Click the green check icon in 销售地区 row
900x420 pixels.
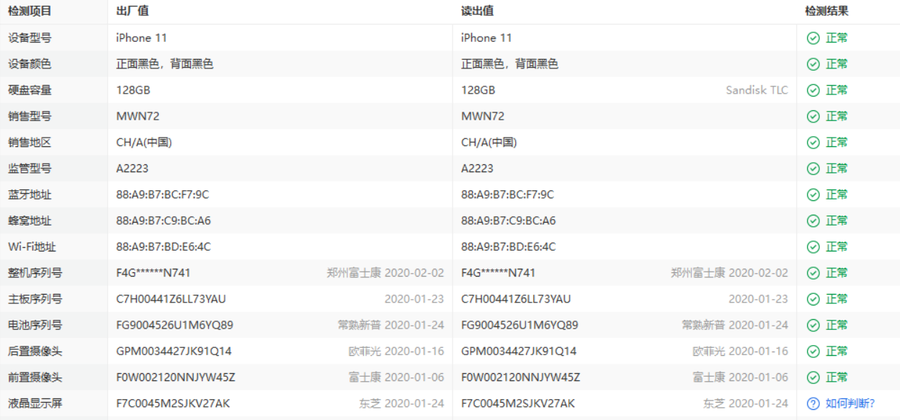click(x=813, y=142)
